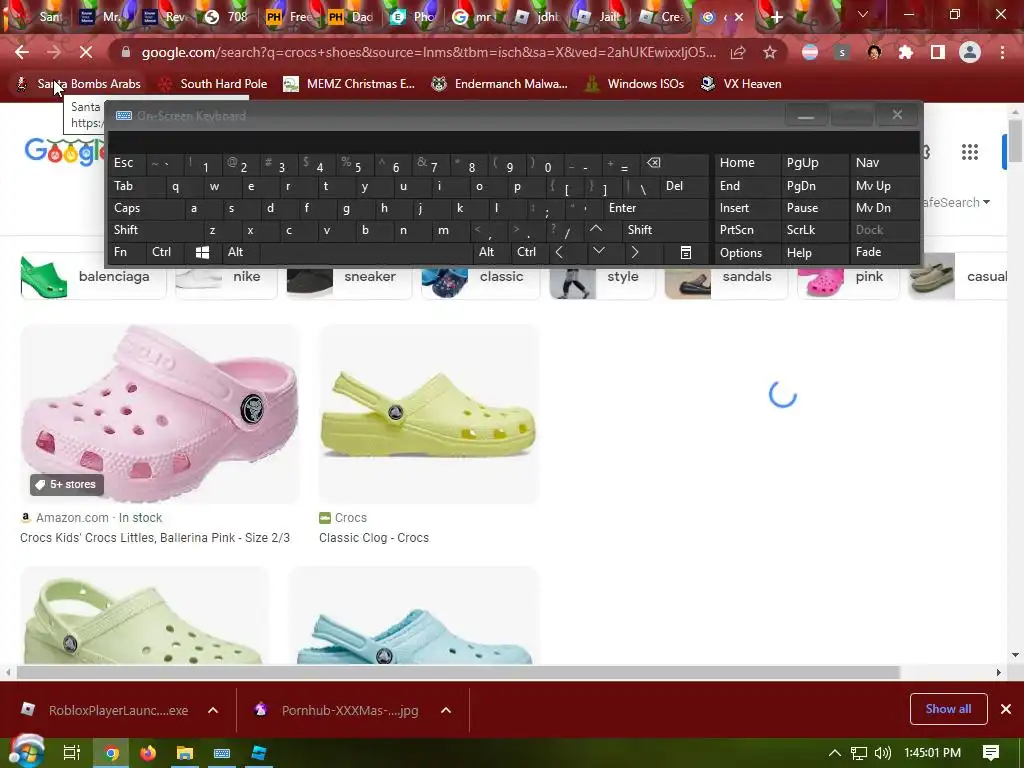Screen dimensions: 1024x768
Task: Click the horizontal scrollbar at page bottom
Action: pos(457,673)
